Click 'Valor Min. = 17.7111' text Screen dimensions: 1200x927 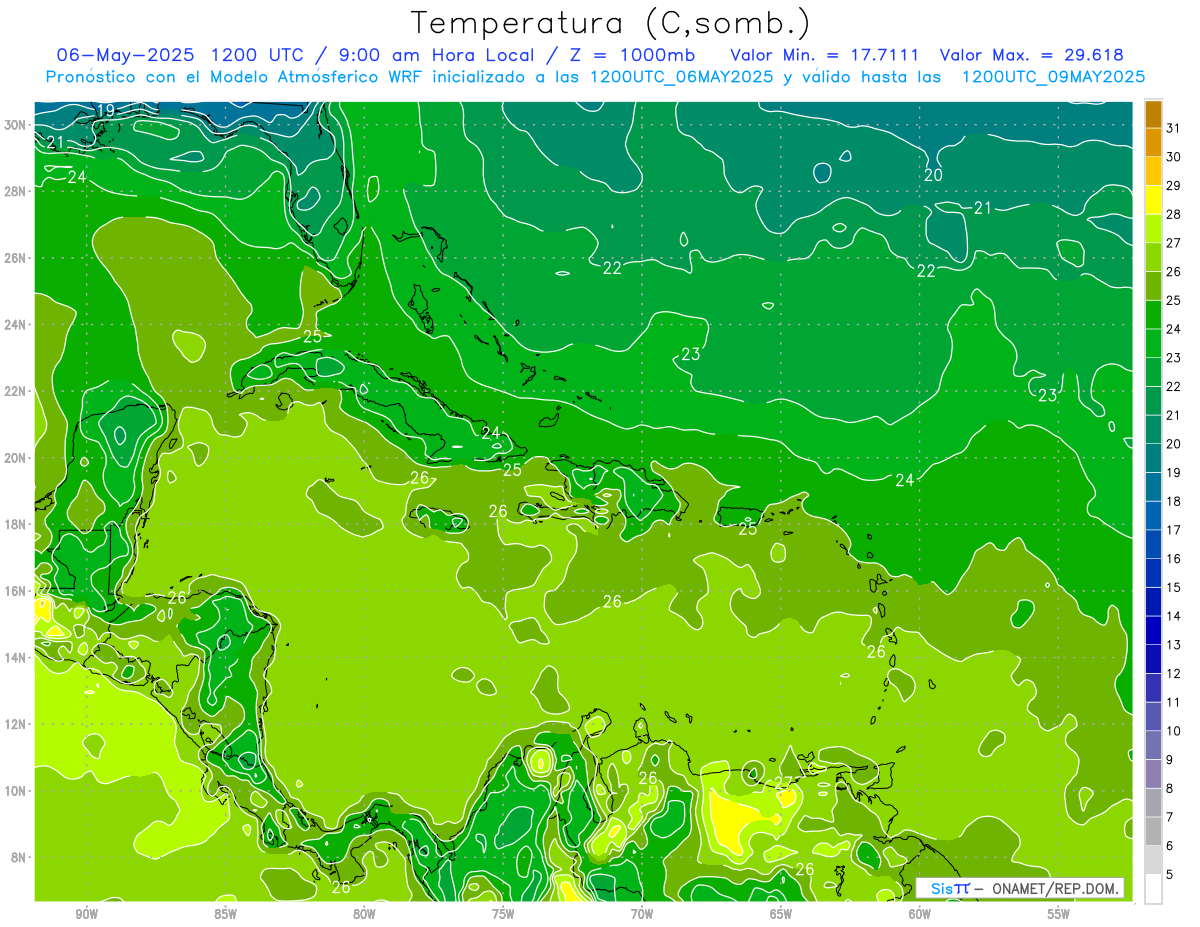point(825,55)
